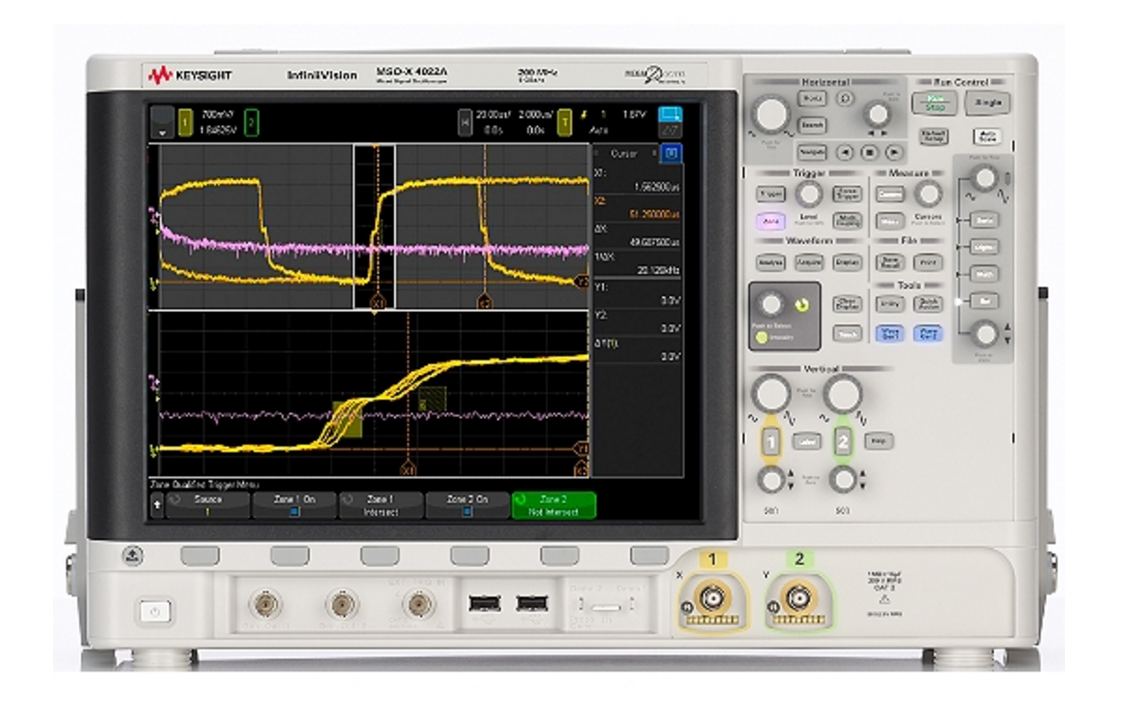Viewport: 1124px width, 727px height.
Task: Push the Label key in Vertical section
Action: click(x=806, y=442)
